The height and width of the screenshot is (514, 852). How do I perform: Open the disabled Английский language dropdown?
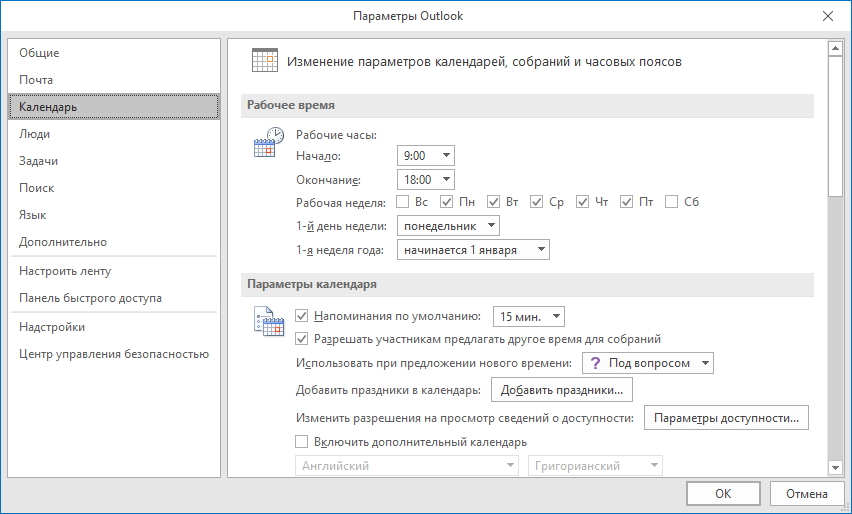tap(406, 466)
